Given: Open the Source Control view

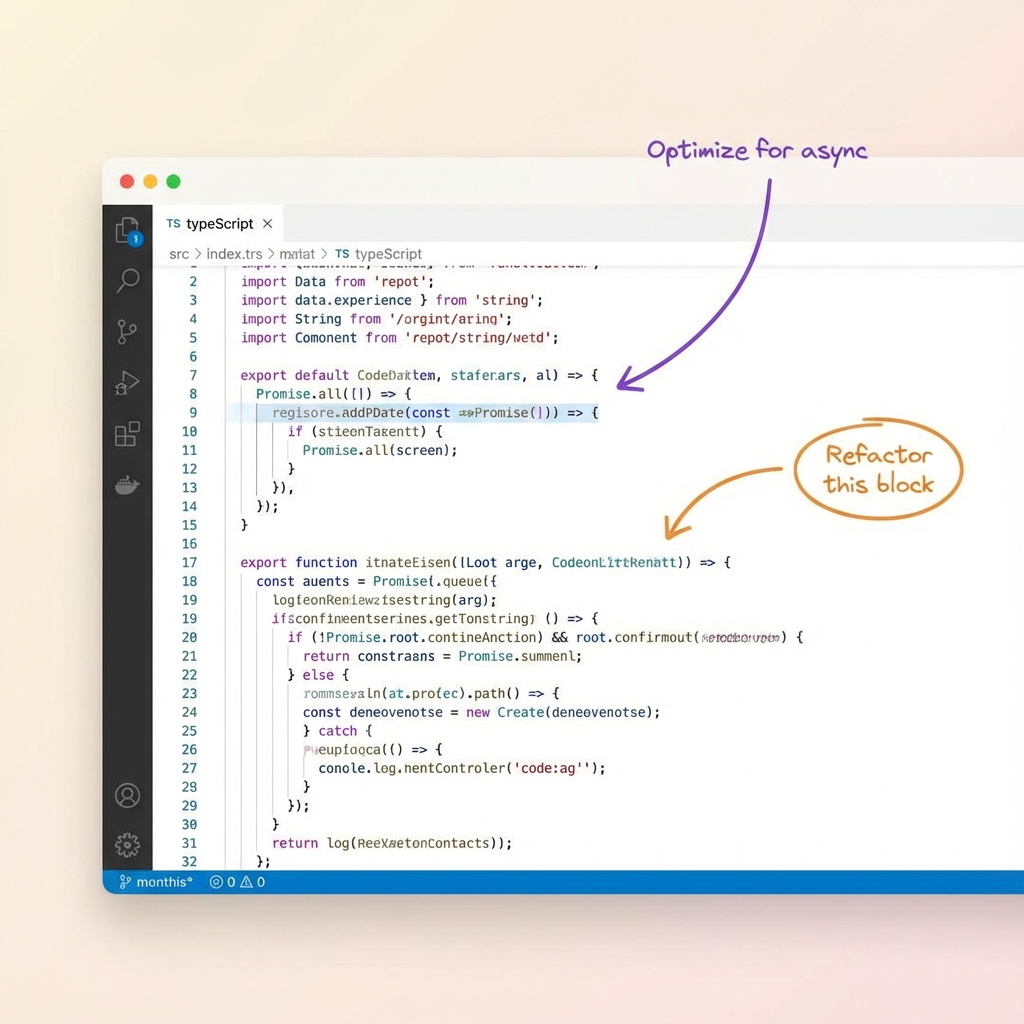Looking at the screenshot, I should pos(127,332).
